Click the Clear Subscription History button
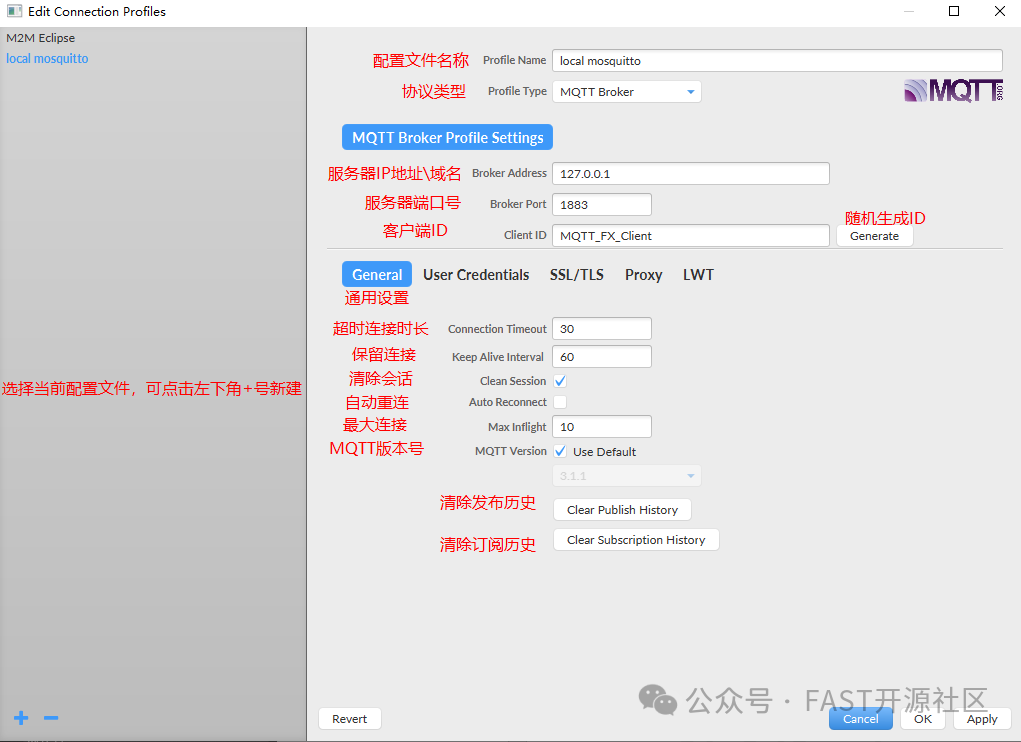1021x742 pixels. (x=636, y=539)
